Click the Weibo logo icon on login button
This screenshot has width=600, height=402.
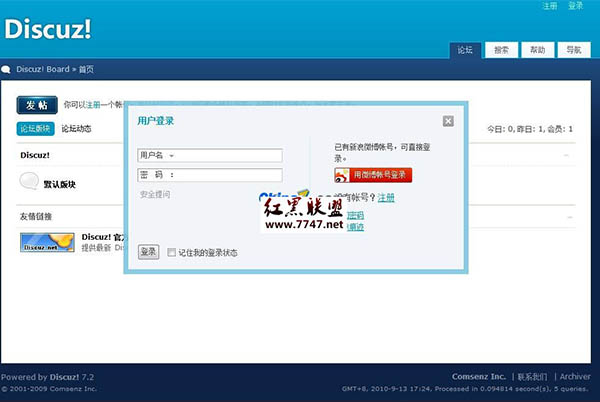click(342, 175)
